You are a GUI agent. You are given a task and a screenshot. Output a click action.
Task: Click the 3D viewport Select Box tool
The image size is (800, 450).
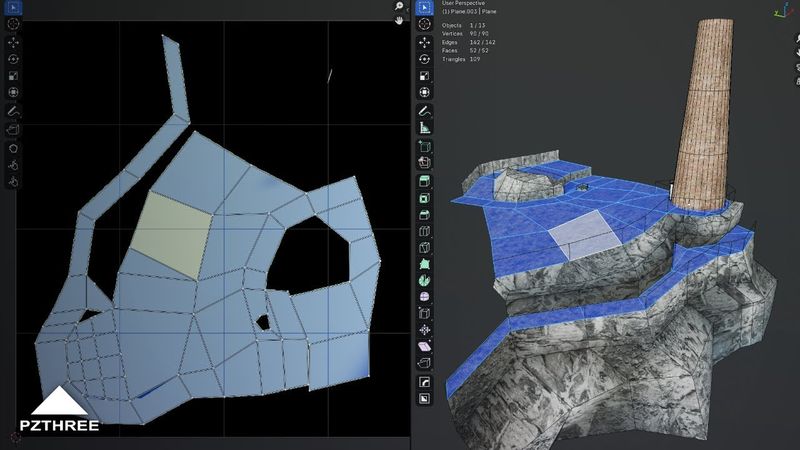[x=424, y=7]
